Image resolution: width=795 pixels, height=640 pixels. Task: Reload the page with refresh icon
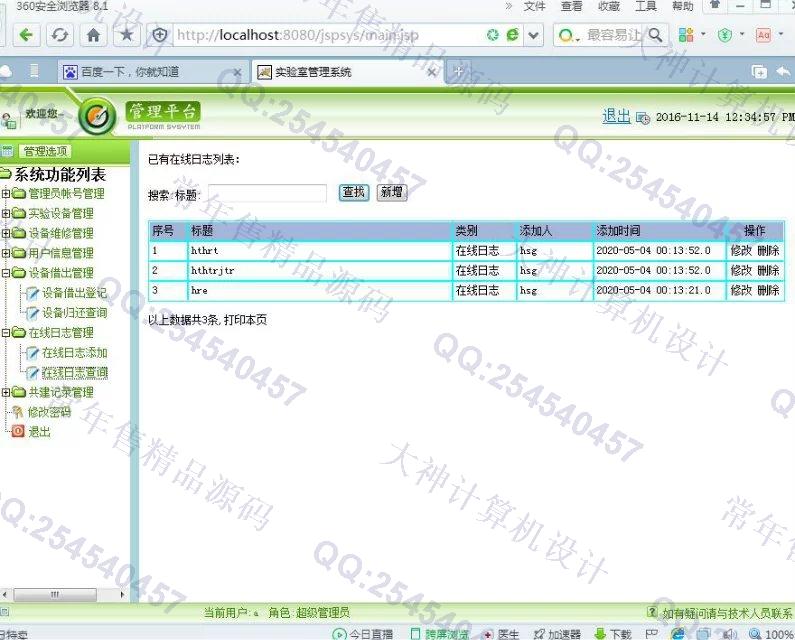click(59, 35)
